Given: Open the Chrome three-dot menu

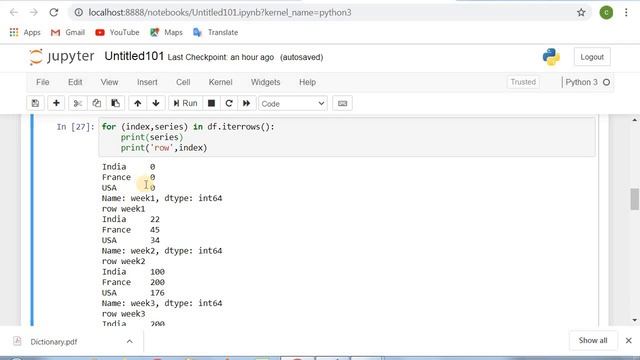Looking at the screenshot, I should click(626, 13).
